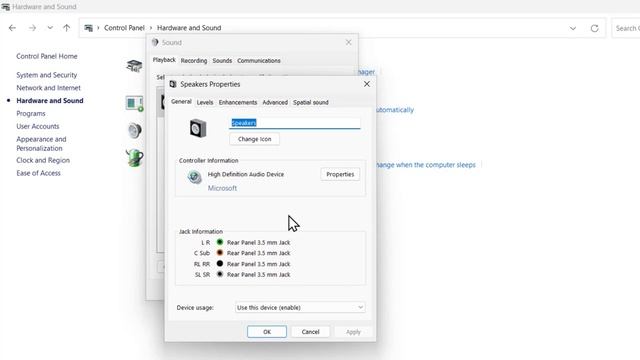Viewport: 640px width, 360px height.
Task: Select the General tab
Action: click(x=181, y=102)
